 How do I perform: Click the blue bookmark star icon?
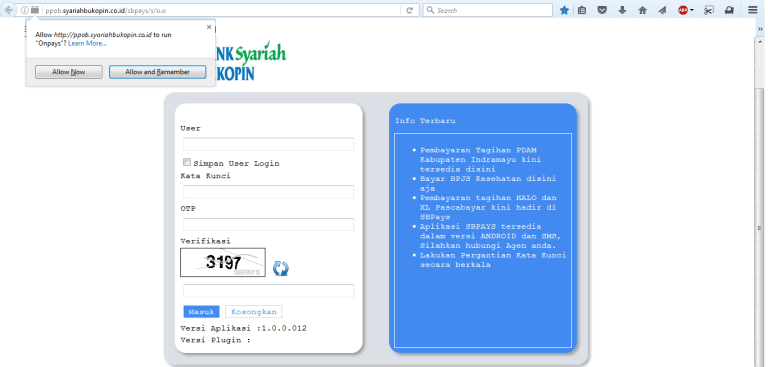[x=564, y=10]
